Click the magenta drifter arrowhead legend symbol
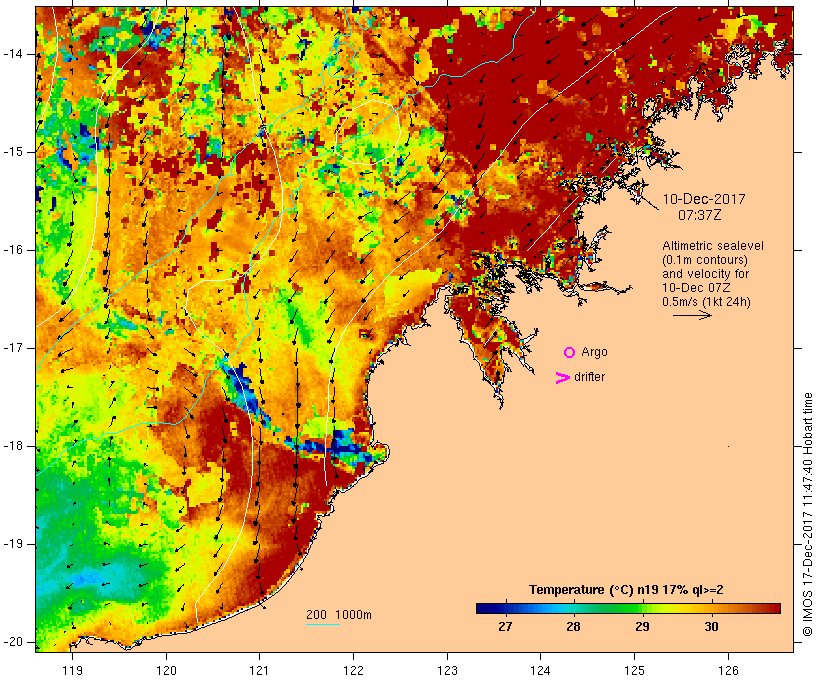This screenshot has width=820, height=680. click(563, 378)
